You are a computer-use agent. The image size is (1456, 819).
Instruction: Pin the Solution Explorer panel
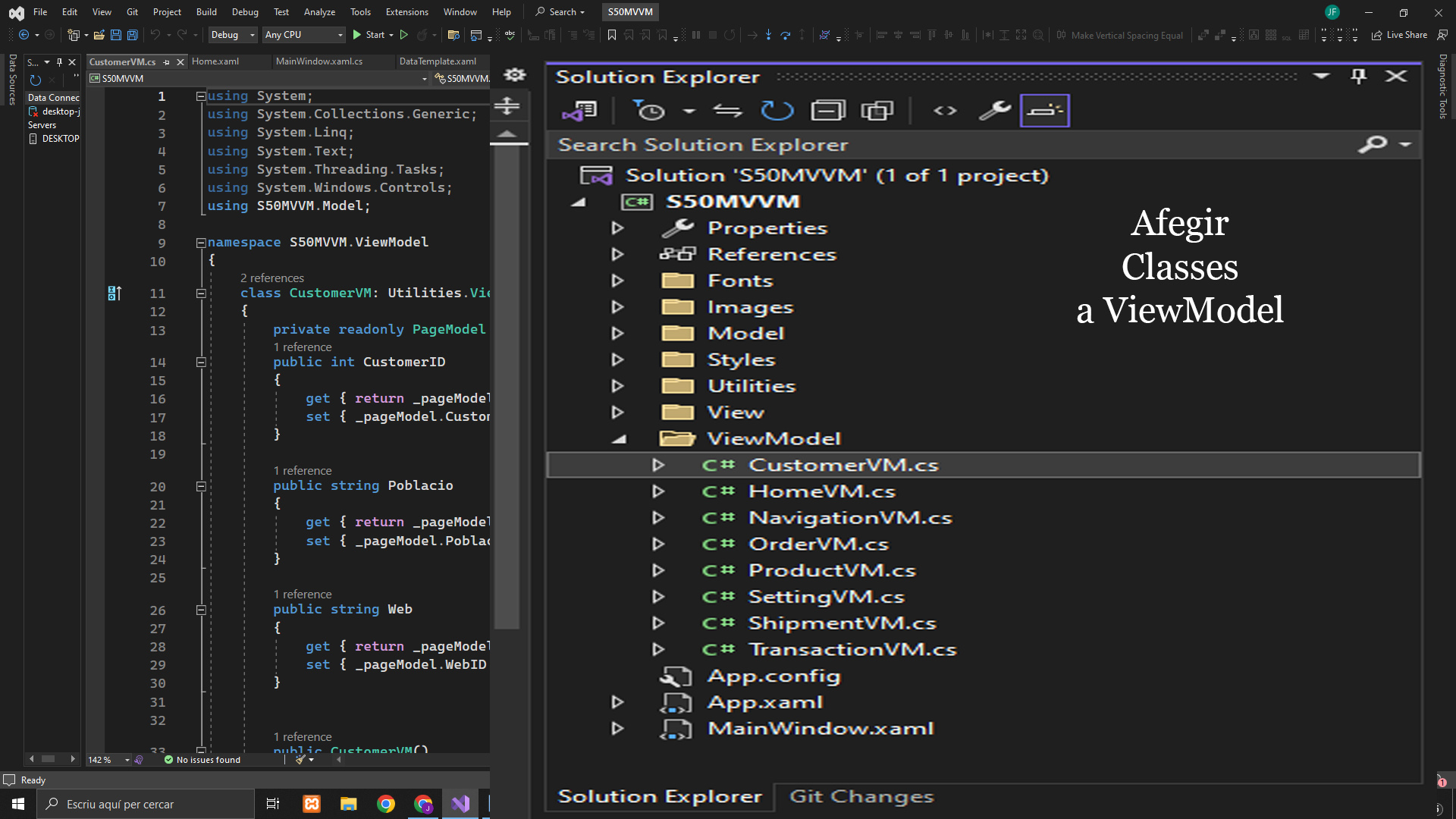point(1358,76)
